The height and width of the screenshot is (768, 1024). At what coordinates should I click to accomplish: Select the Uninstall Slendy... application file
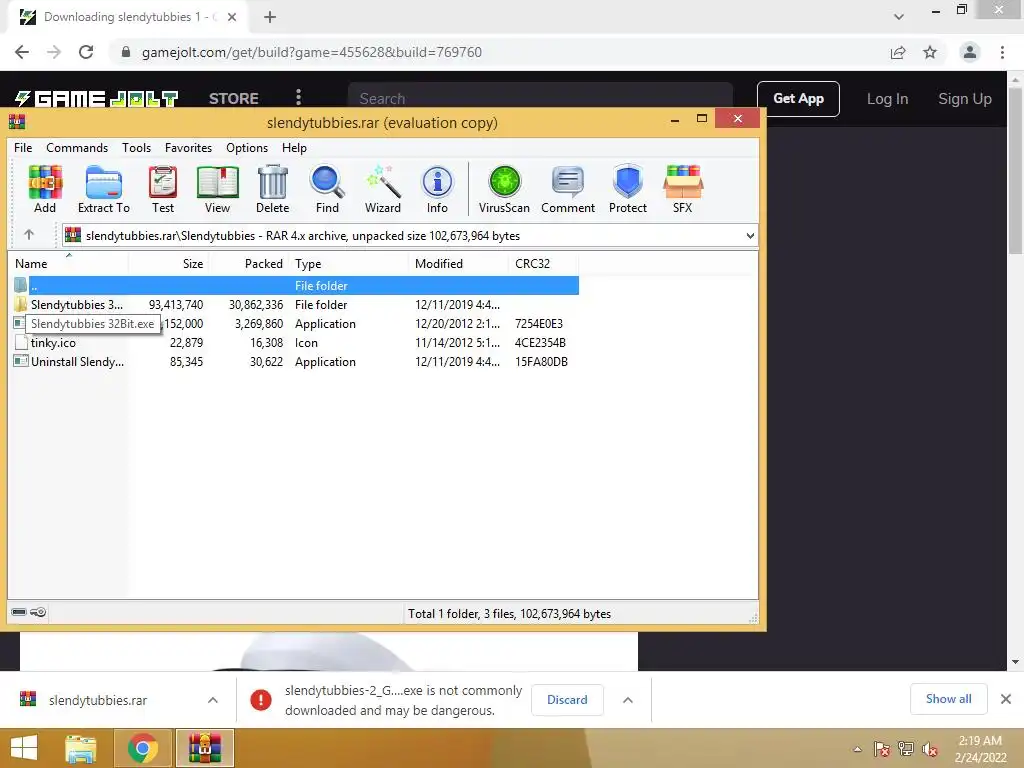tap(296, 361)
